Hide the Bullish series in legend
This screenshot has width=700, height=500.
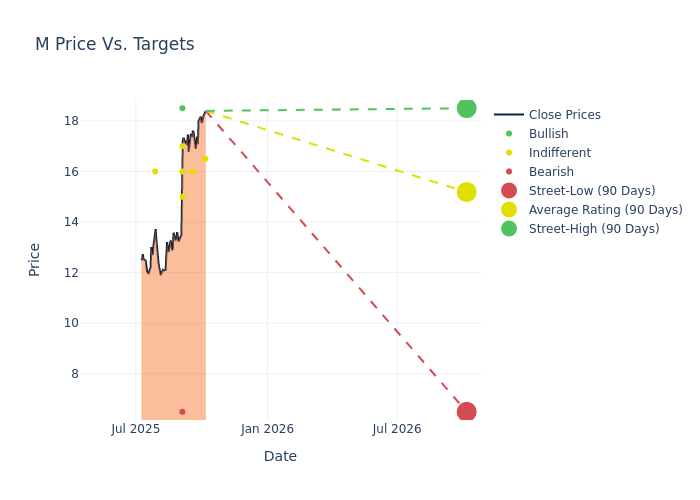click(548, 134)
